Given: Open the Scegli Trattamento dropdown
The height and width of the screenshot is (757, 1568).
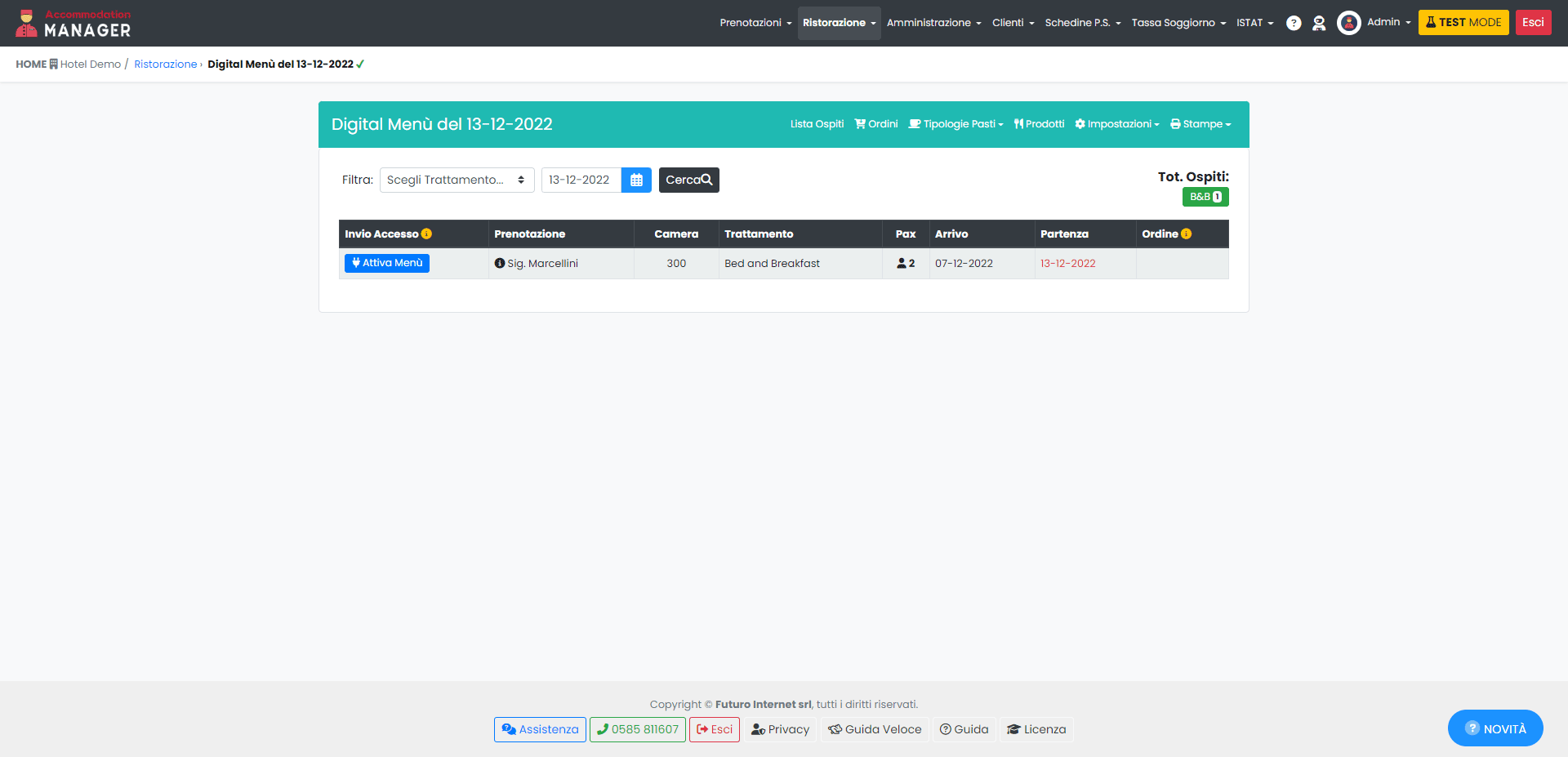Looking at the screenshot, I should coord(457,180).
